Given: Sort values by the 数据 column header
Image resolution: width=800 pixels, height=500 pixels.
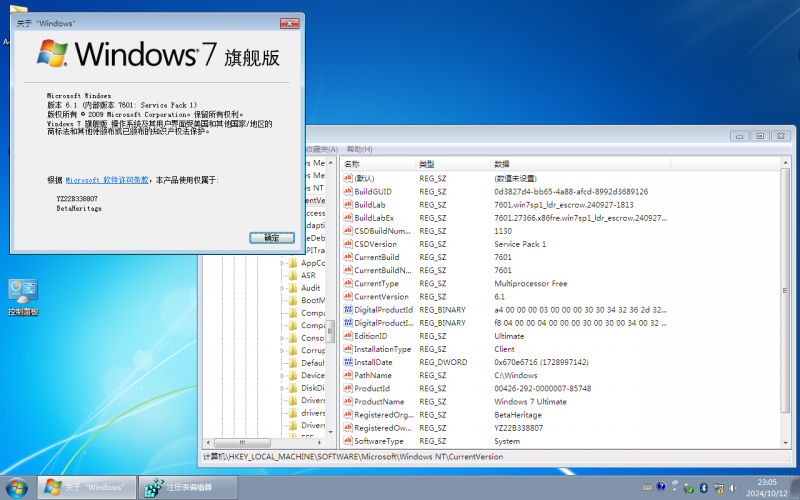Looking at the screenshot, I should pos(580,164).
